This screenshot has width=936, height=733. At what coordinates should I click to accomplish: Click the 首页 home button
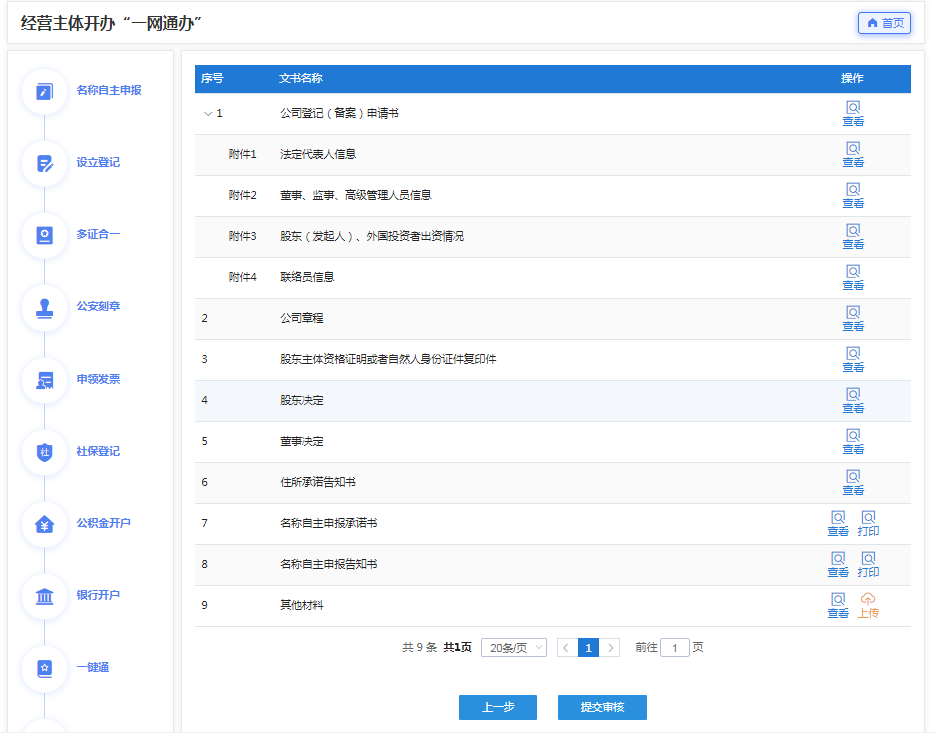click(884, 23)
